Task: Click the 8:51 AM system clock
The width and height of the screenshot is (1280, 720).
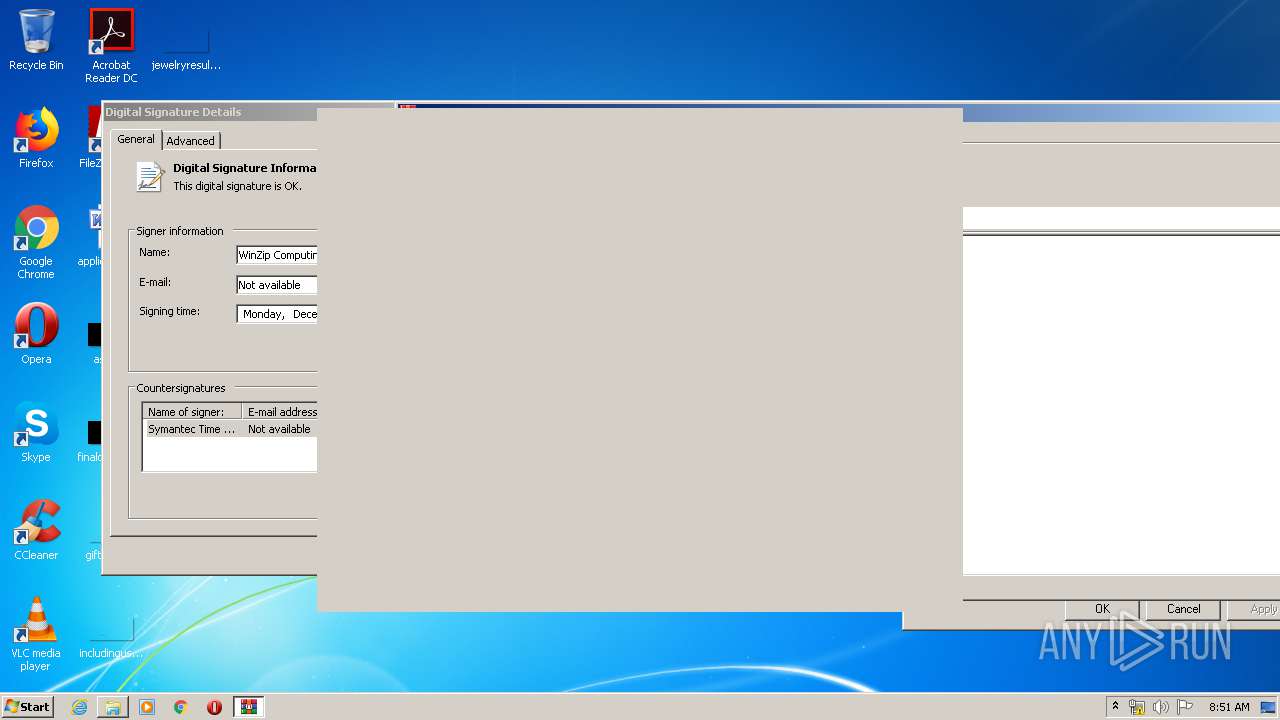Action: pos(1229,707)
